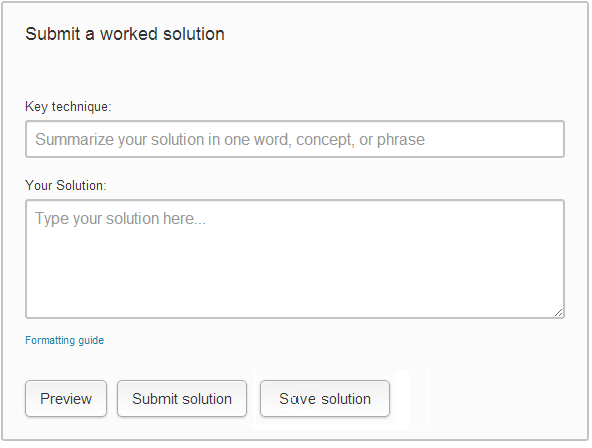The height and width of the screenshot is (448, 592).
Task: Click the 'Summarize your solution' placeholder text
Action: coord(230,139)
